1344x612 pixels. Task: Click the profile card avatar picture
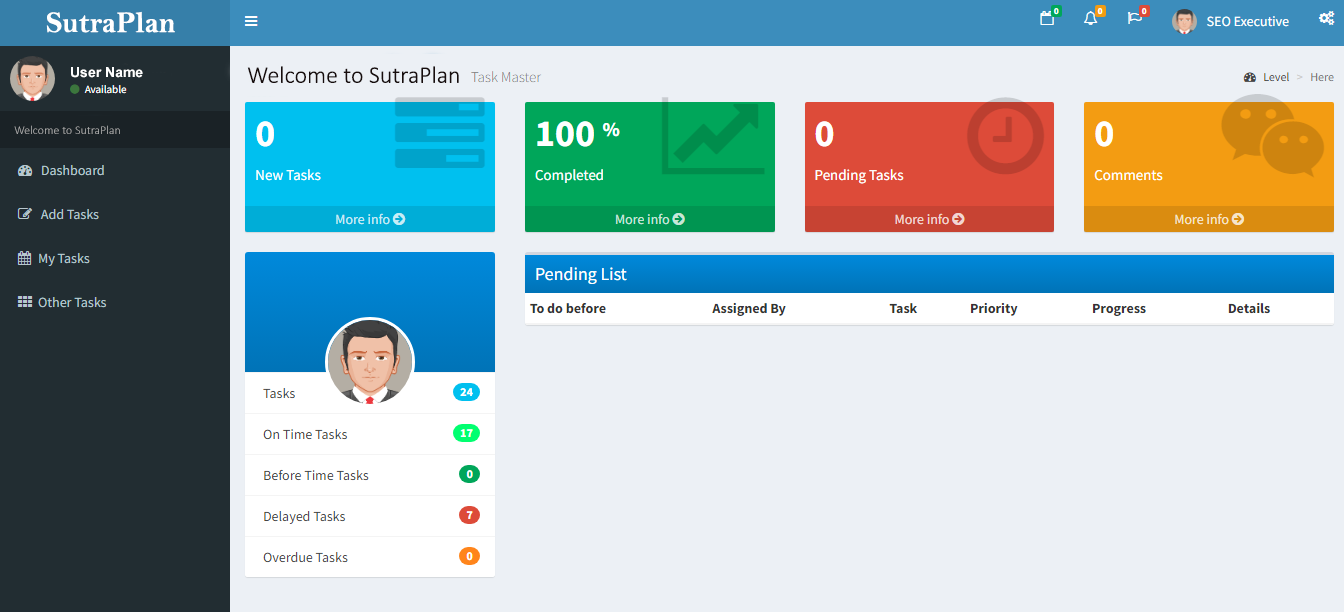pyautogui.click(x=370, y=361)
